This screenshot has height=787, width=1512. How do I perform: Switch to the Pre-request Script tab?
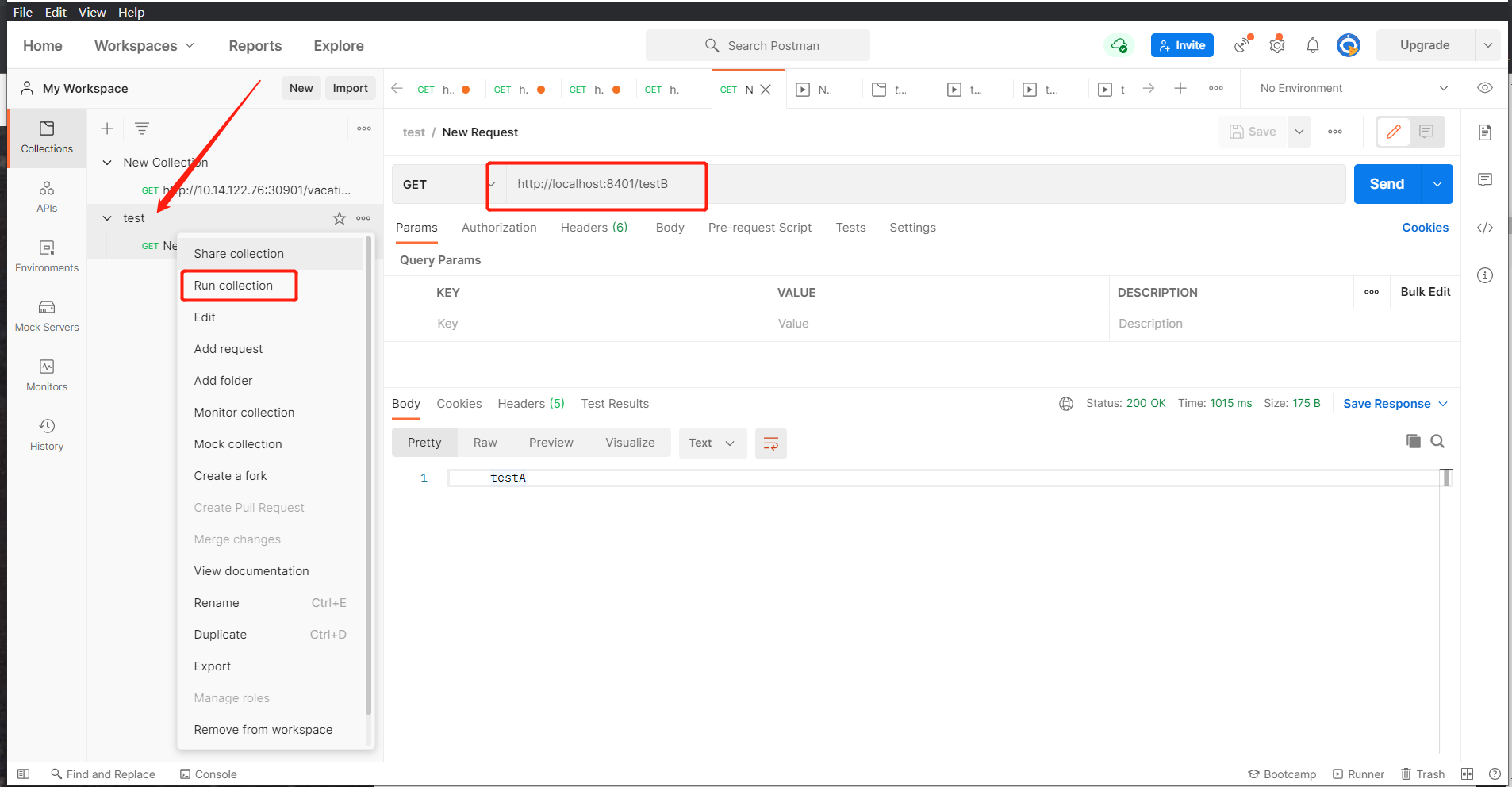(759, 228)
